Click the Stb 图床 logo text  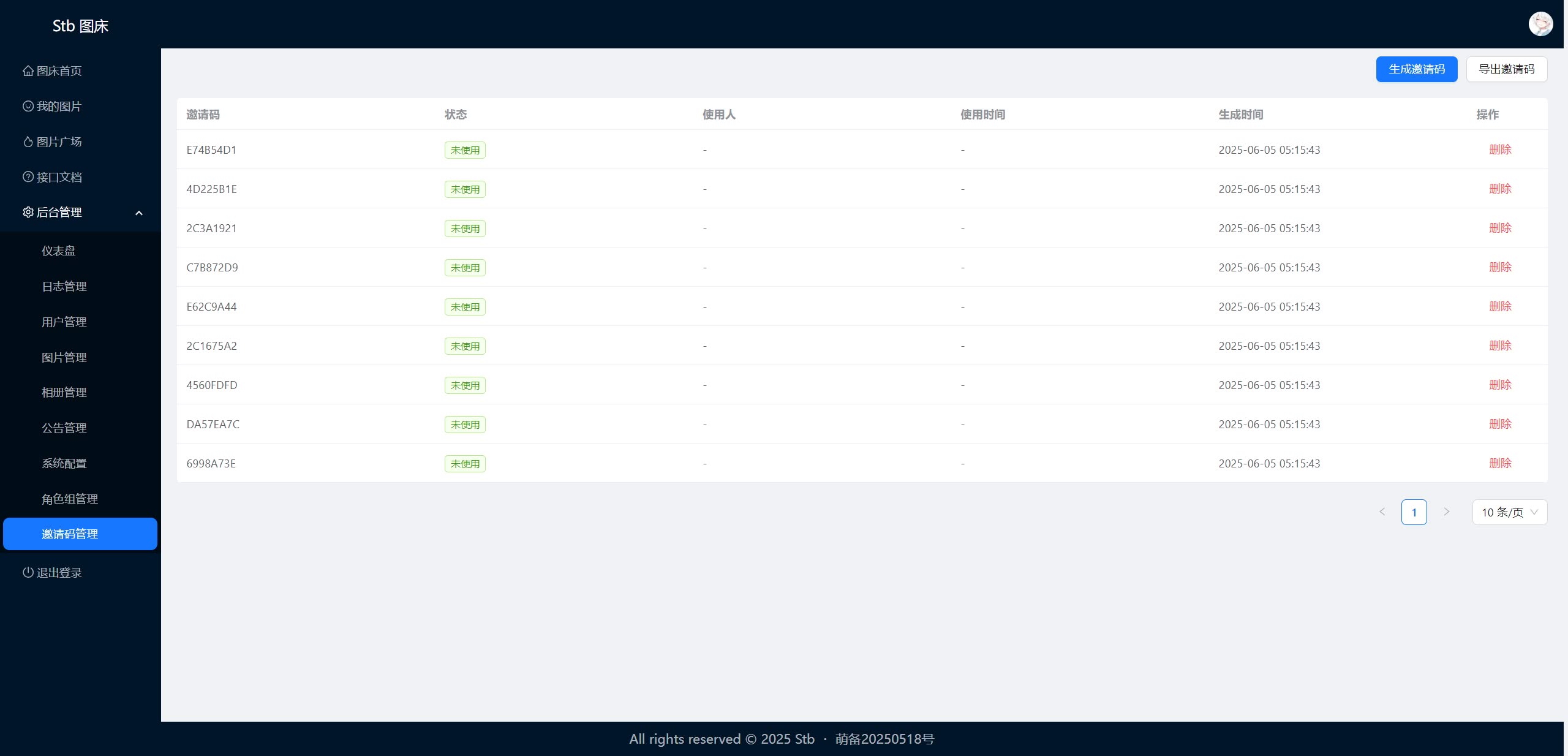pos(80,26)
